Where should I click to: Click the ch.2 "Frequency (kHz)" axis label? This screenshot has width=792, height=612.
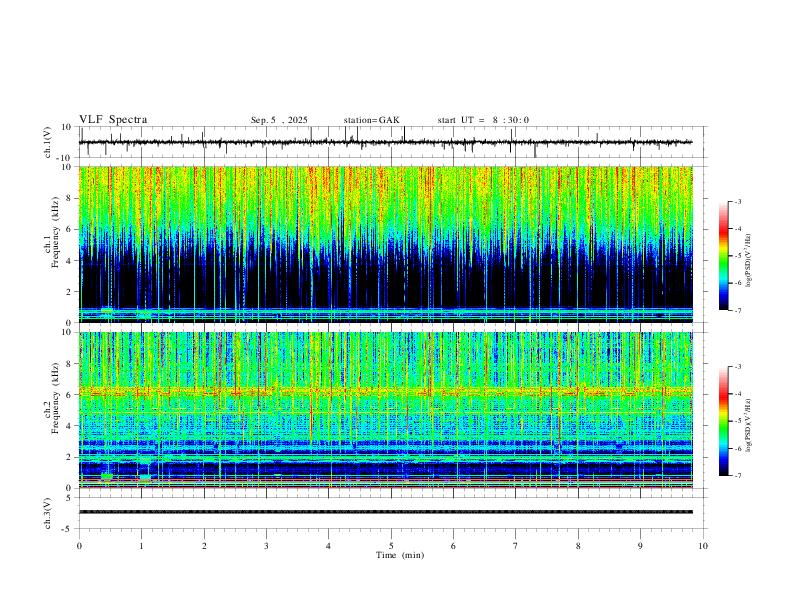55,398
